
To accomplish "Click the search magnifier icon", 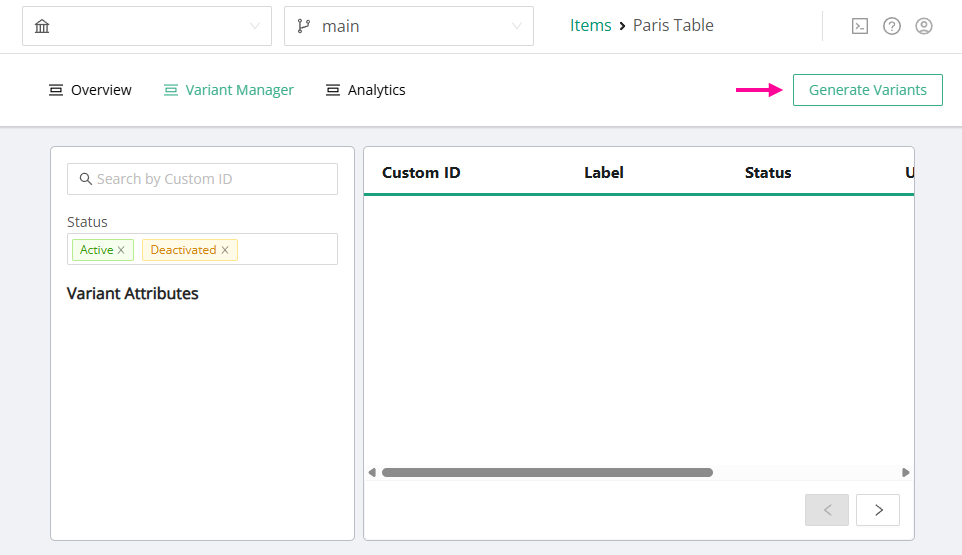I will click(85, 179).
